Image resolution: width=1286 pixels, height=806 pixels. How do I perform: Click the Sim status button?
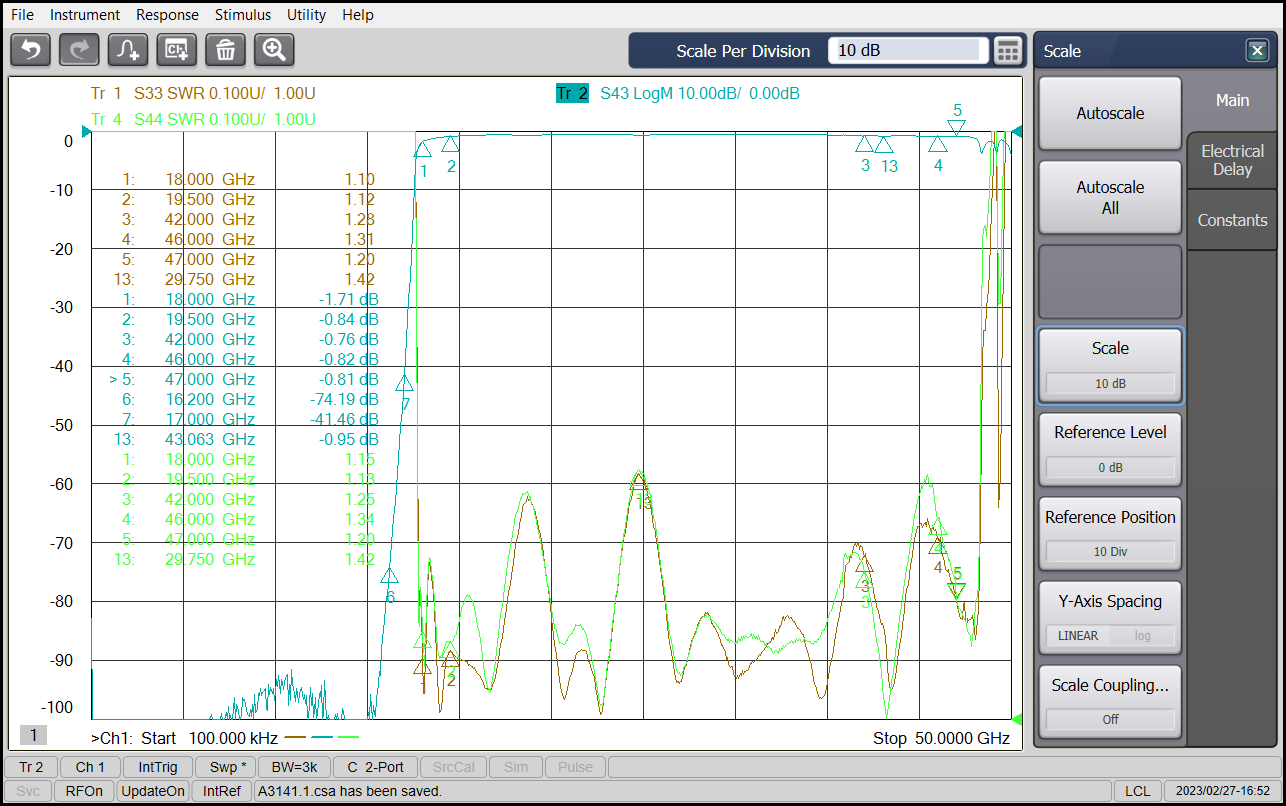(x=516, y=767)
